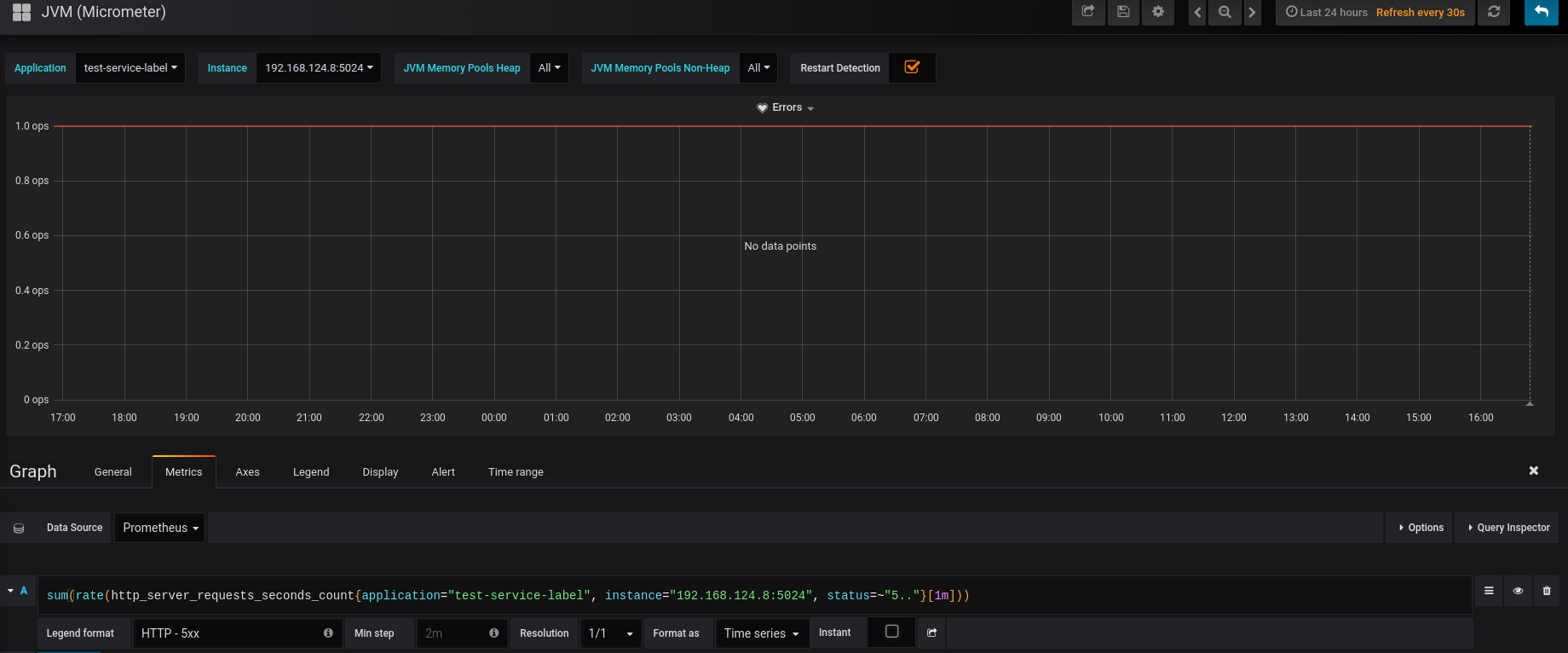The image size is (1568, 653).
Task: Click the 00:00 time axis label
Action: click(x=494, y=418)
